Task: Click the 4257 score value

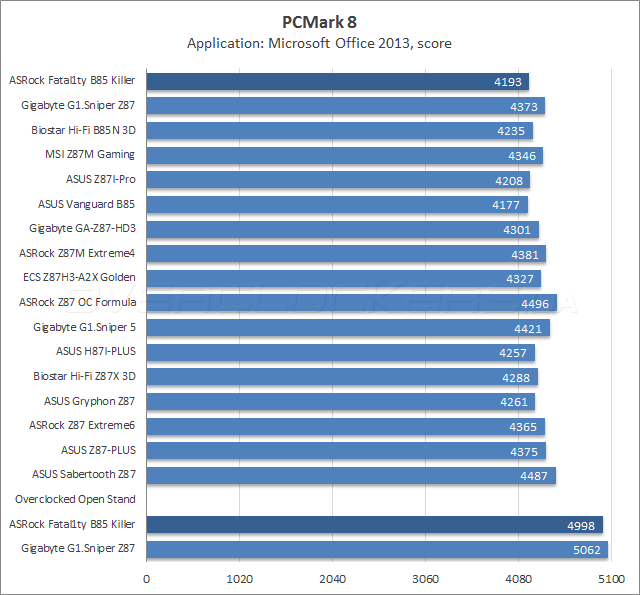Action: coord(513,353)
